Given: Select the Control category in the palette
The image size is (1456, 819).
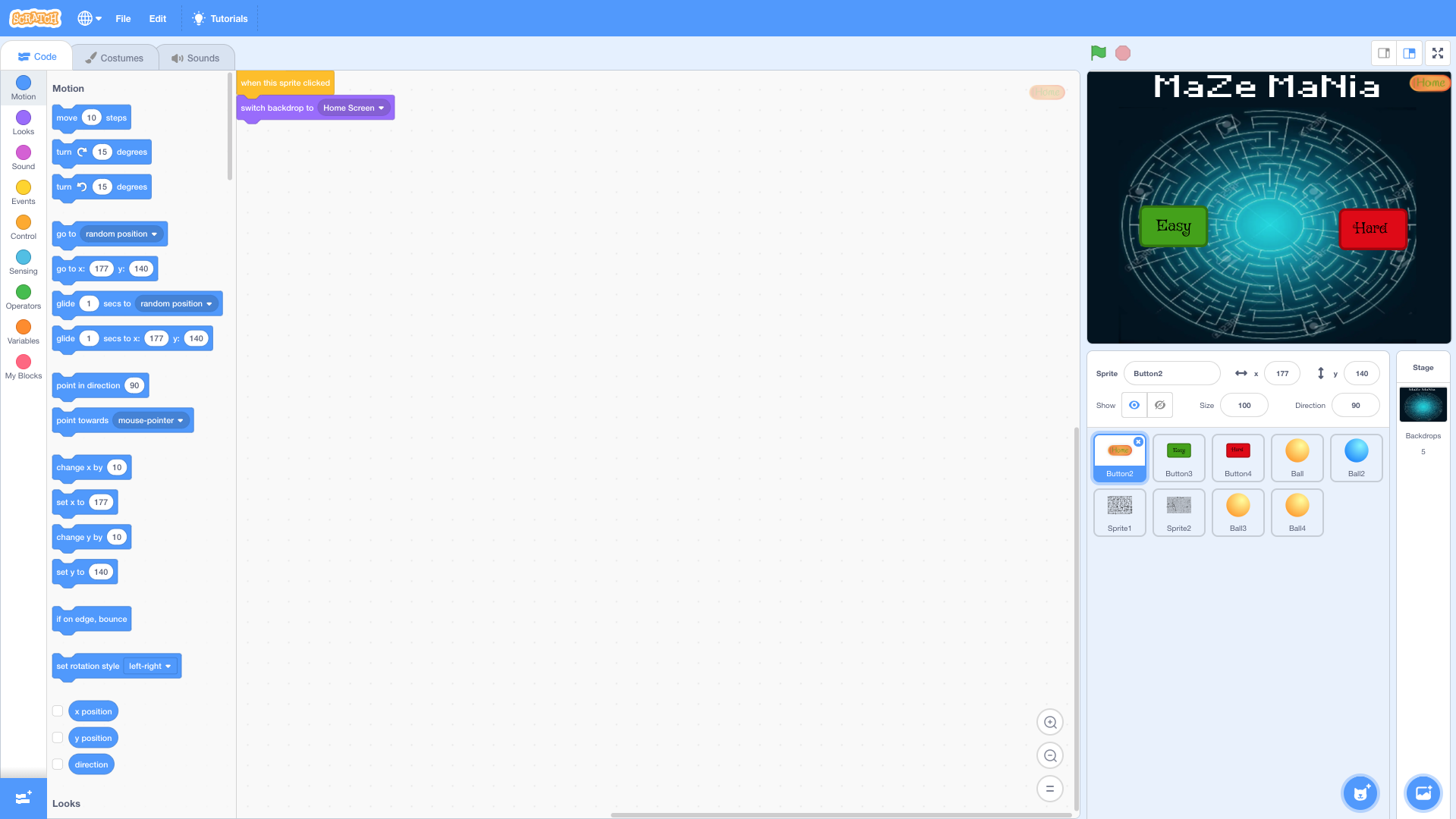Looking at the screenshot, I should coord(23,226).
